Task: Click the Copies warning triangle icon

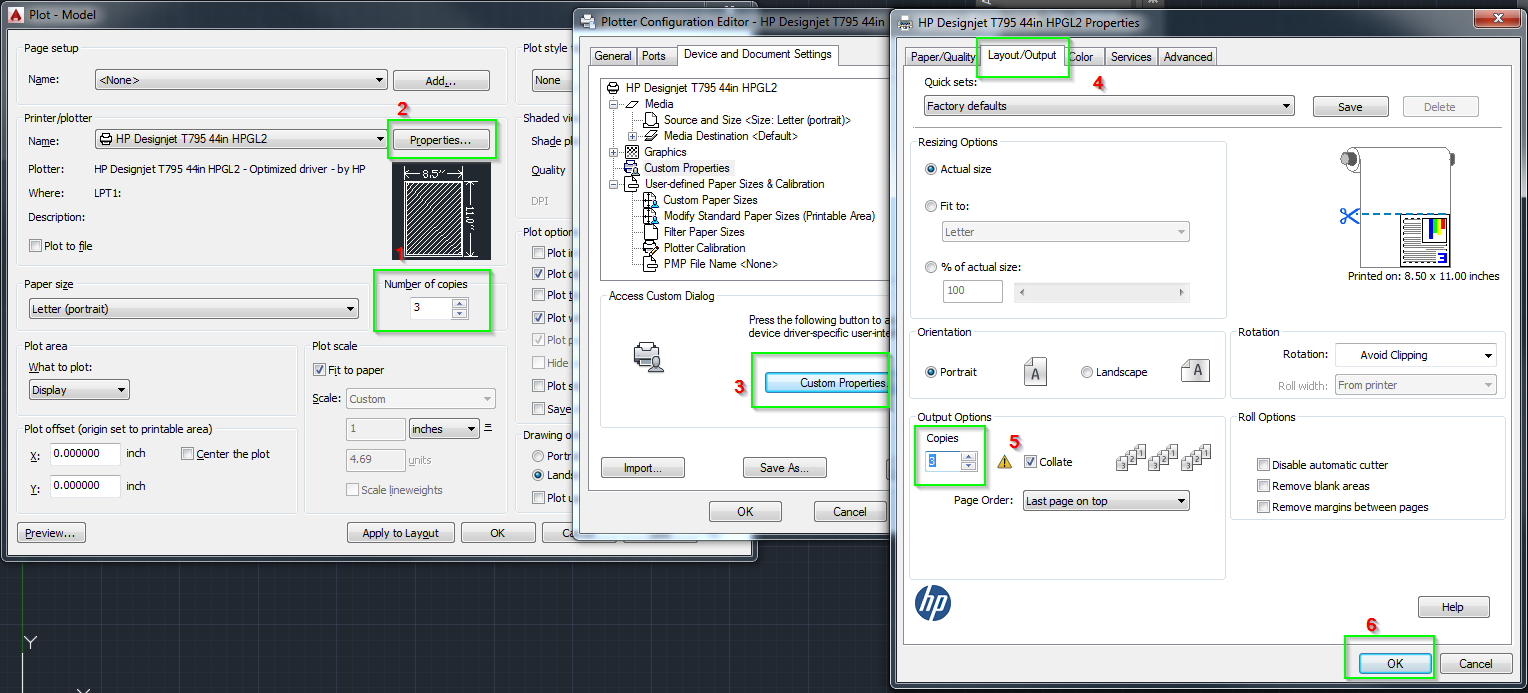Action: (1004, 462)
